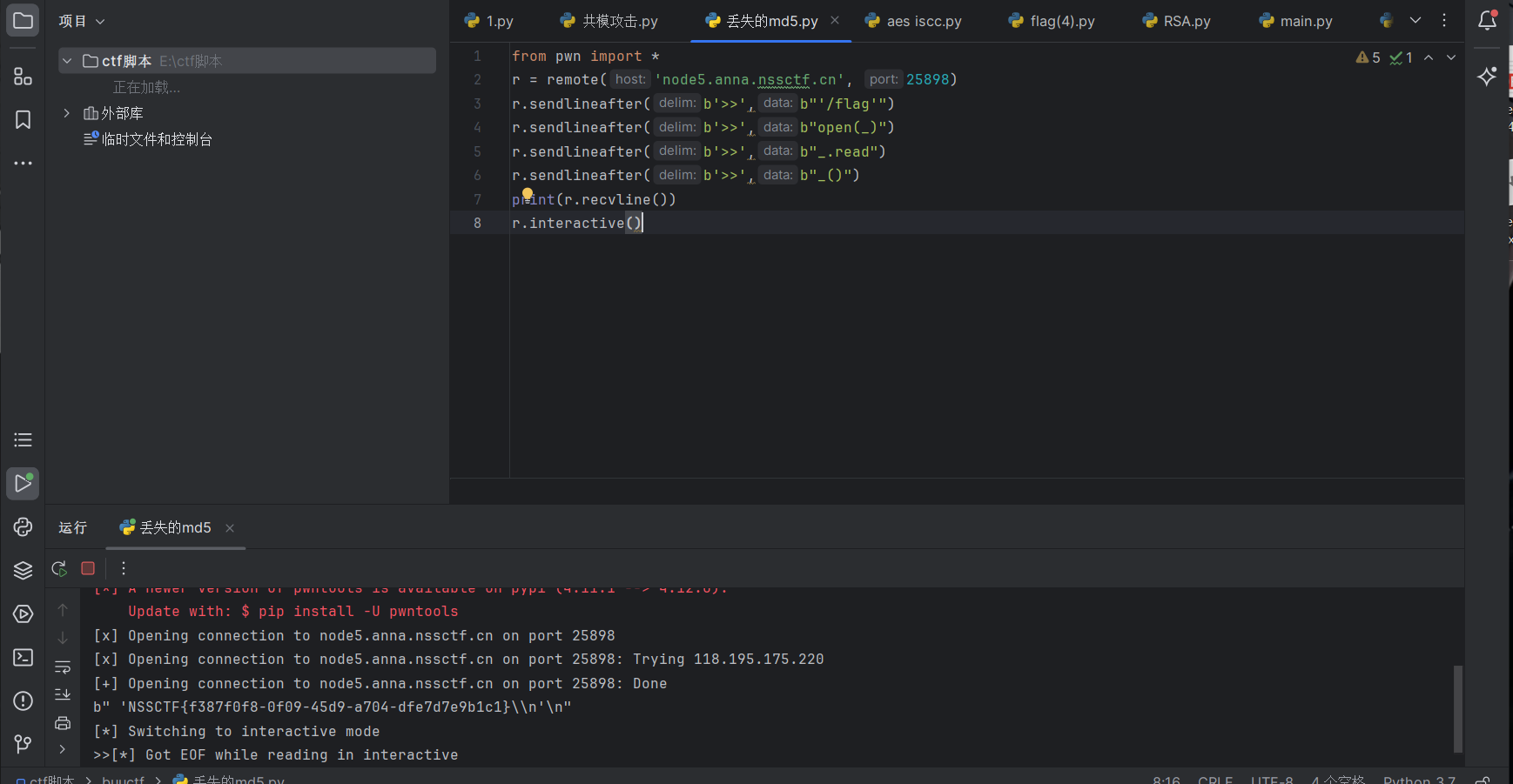1513x784 pixels.
Task: Open the Notifications bell icon
Action: pos(1488,20)
